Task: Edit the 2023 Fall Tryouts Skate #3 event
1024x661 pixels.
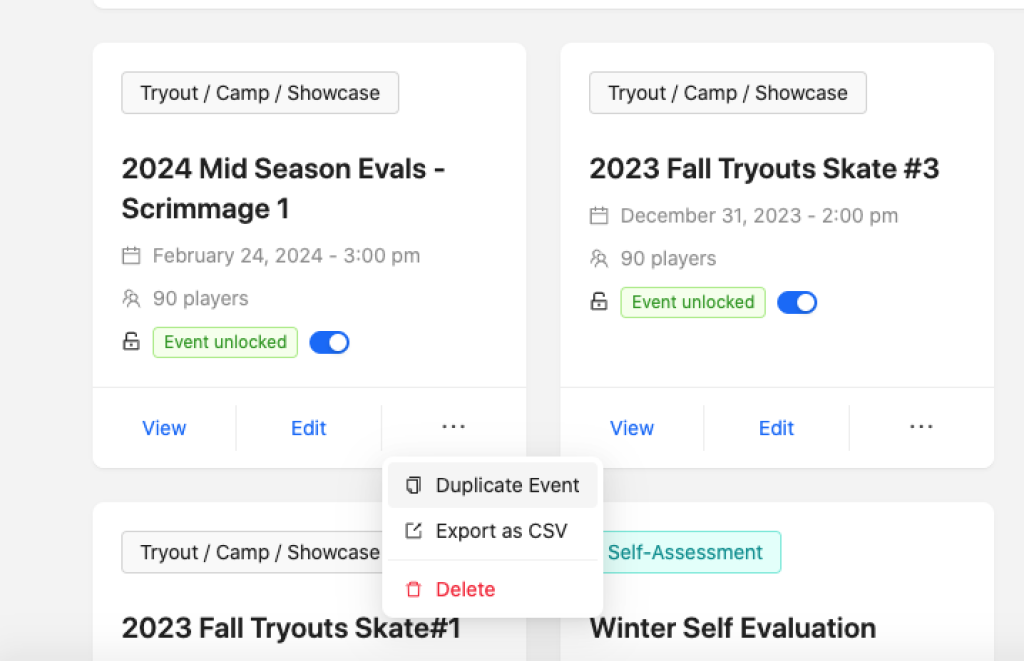Action: pos(776,428)
